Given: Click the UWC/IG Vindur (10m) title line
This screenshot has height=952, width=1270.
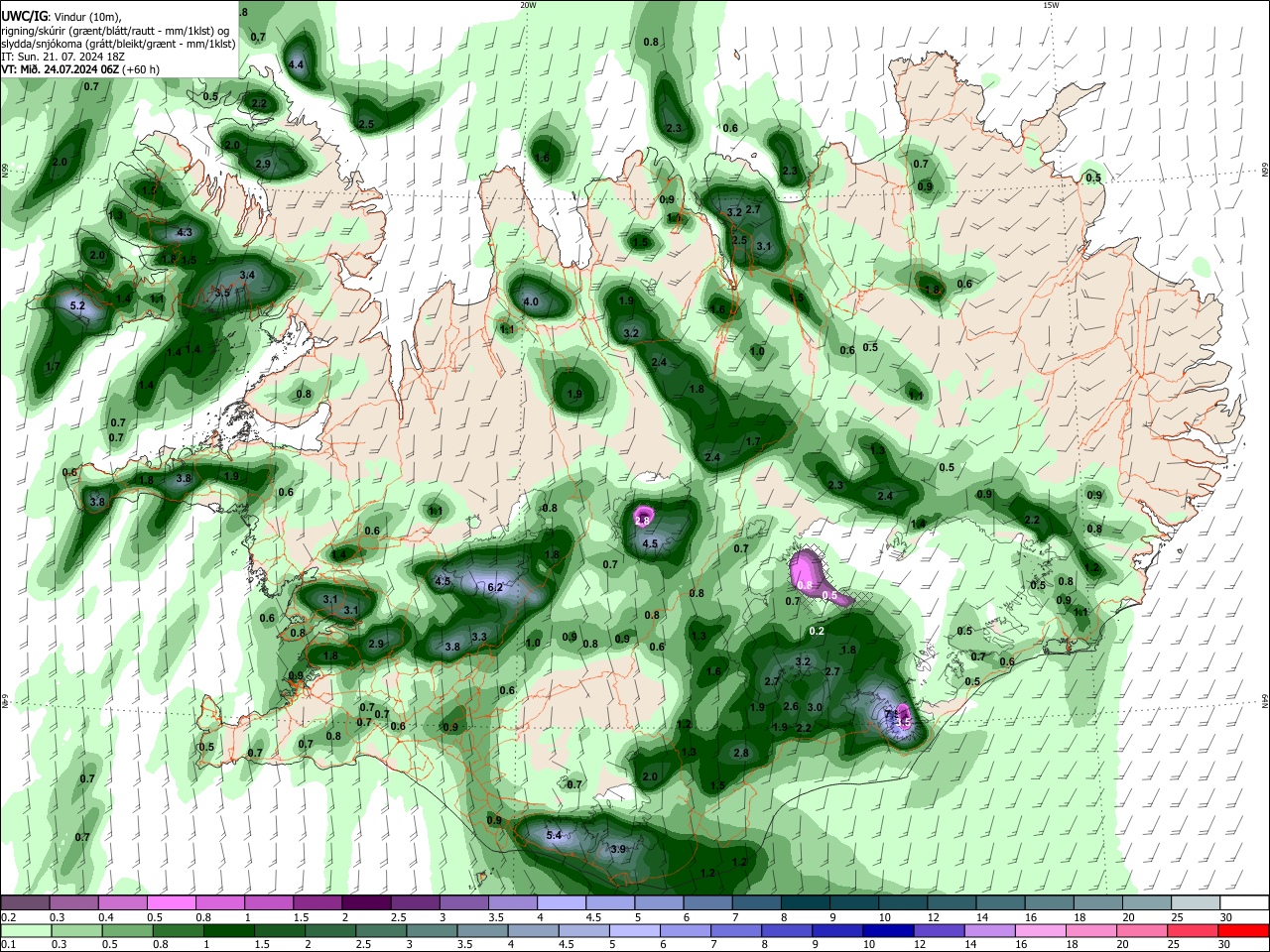Looking at the screenshot, I should click(x=61, y=17).
